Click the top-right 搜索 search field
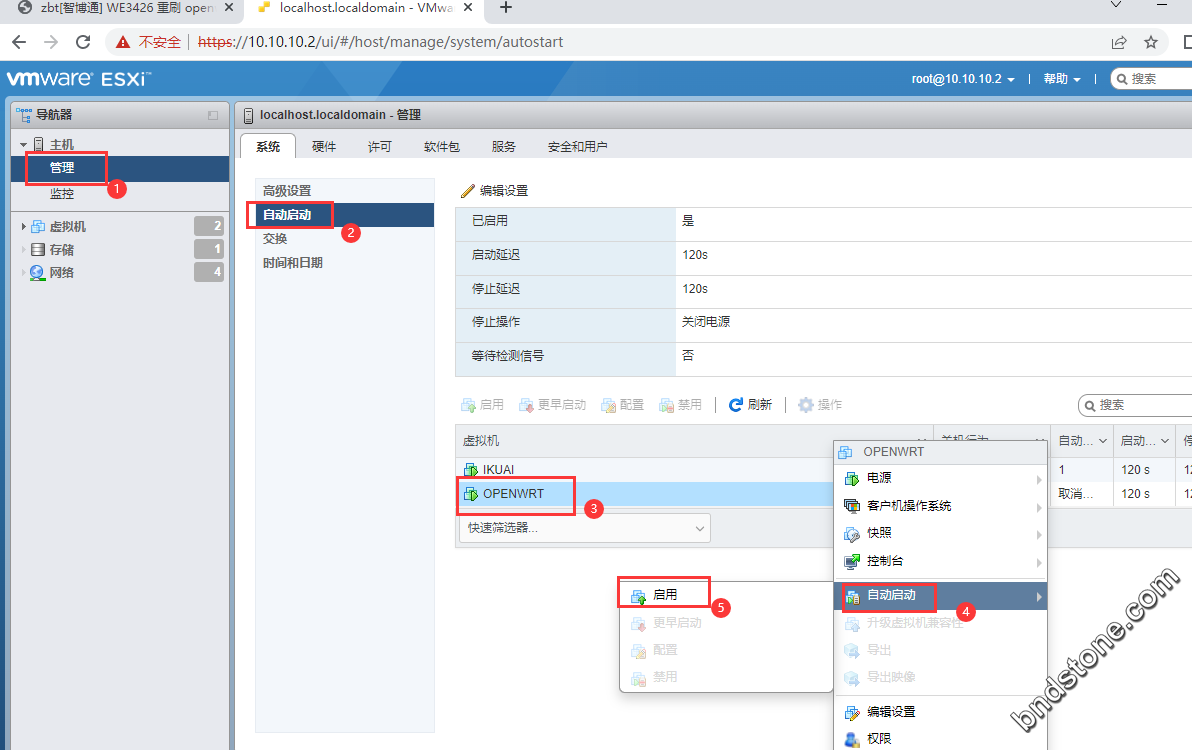This screenshot has height=750, width=1192. 1154,79
